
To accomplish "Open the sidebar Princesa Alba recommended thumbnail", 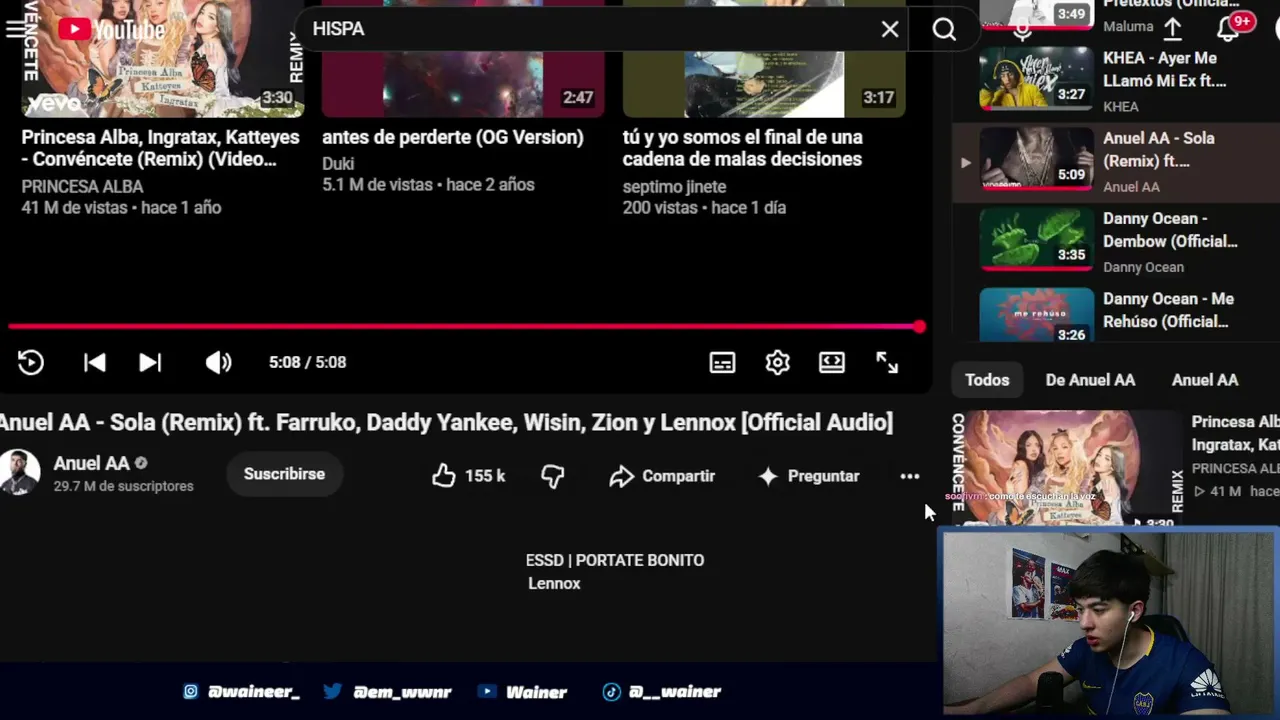I will pos(1067,468).
